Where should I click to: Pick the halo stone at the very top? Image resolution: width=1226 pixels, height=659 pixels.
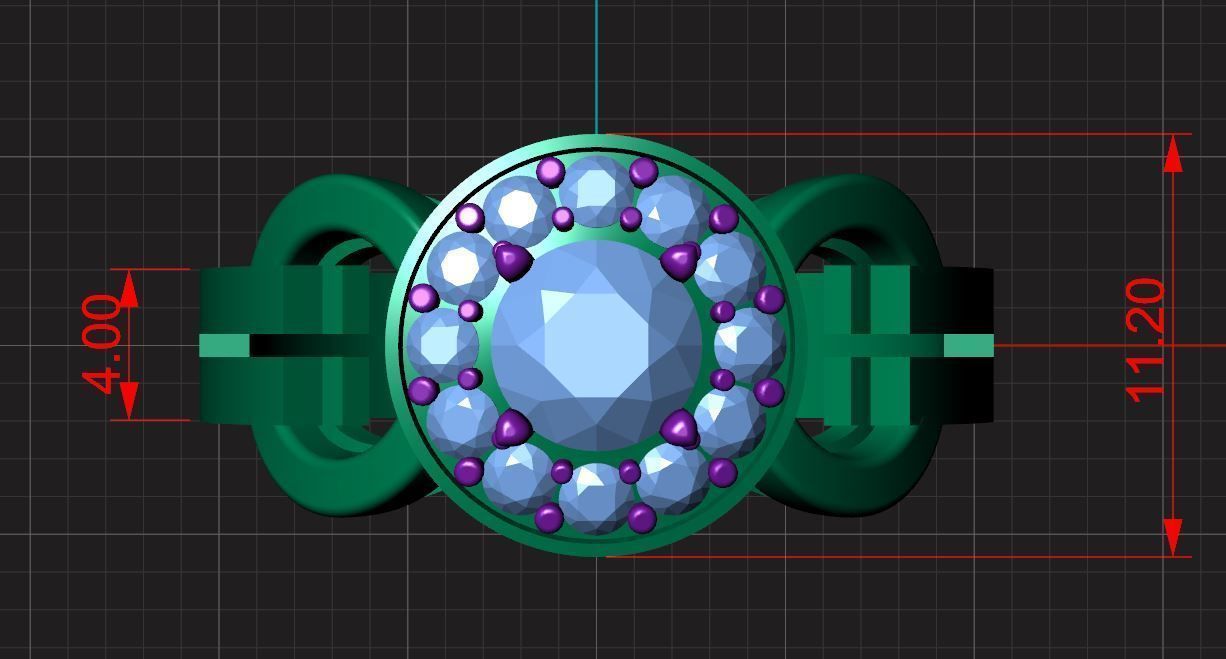click(x=595, y=192)
